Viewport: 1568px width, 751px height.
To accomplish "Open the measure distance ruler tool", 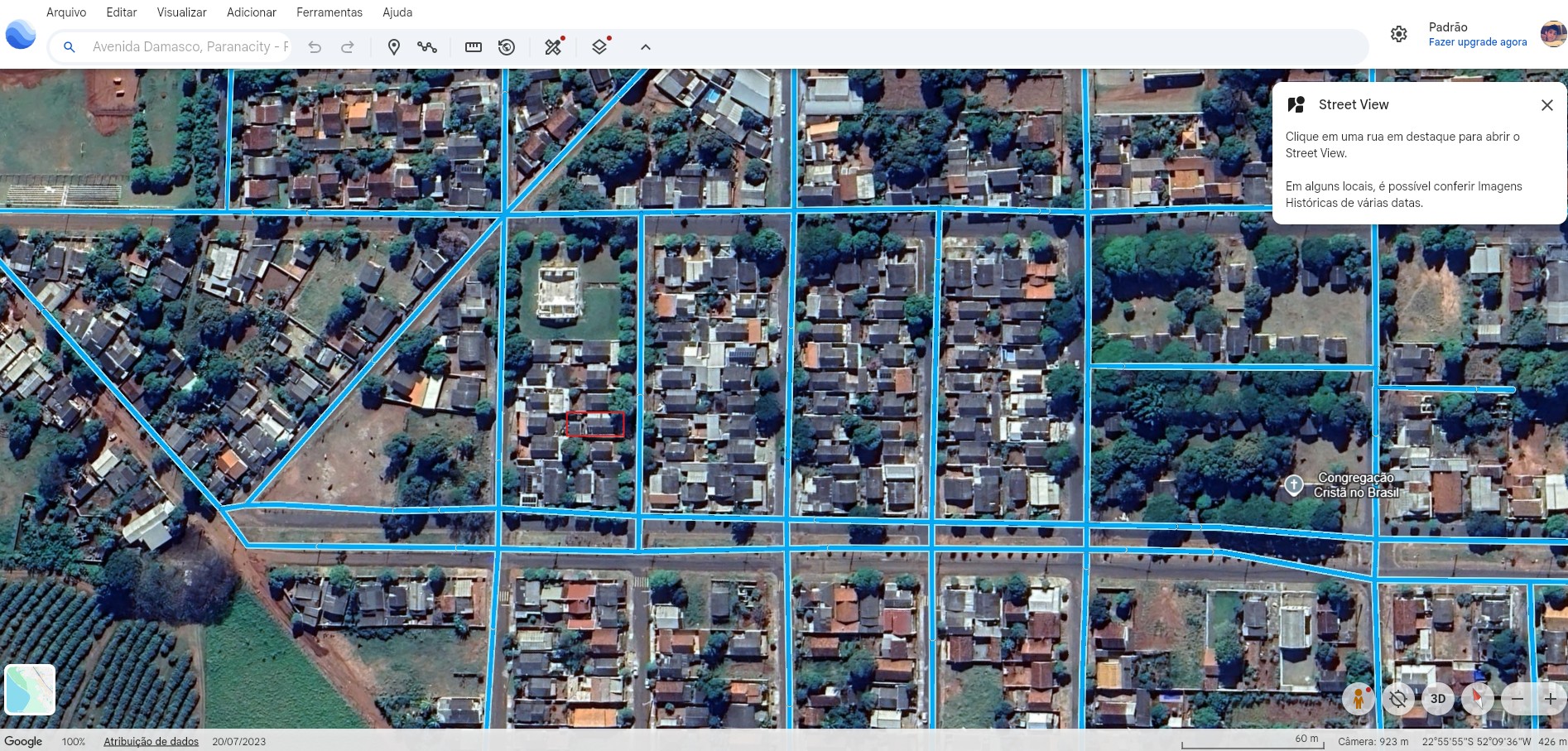I will [474, 47].
